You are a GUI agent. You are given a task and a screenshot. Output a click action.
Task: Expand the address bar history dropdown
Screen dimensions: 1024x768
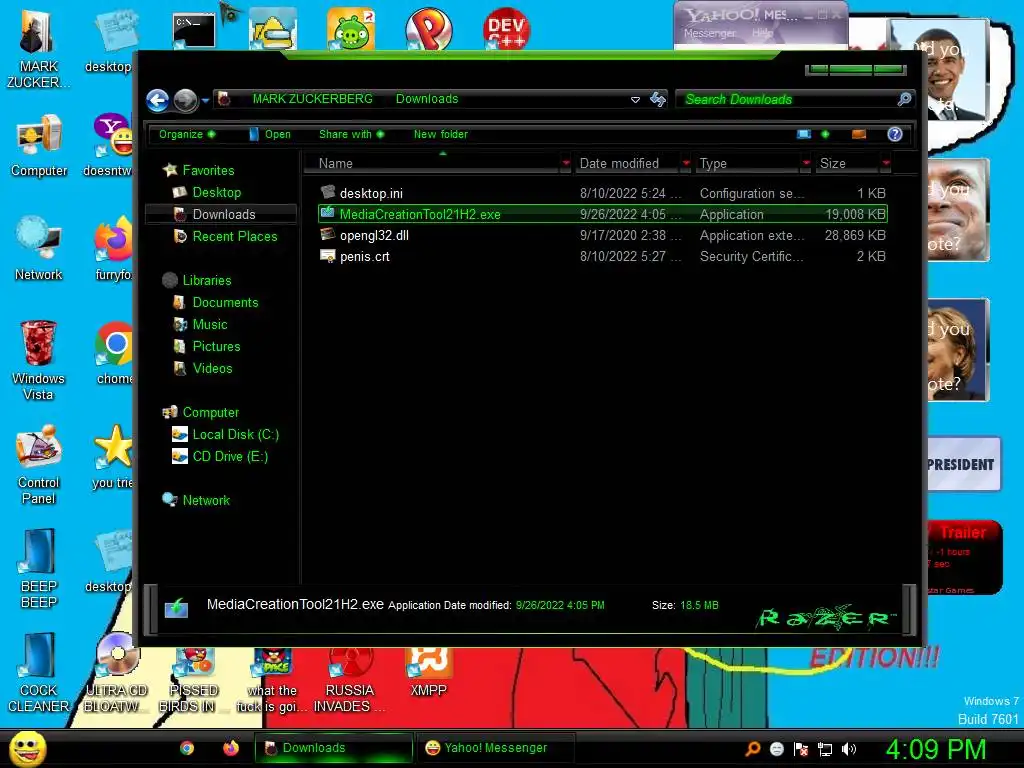635,100
